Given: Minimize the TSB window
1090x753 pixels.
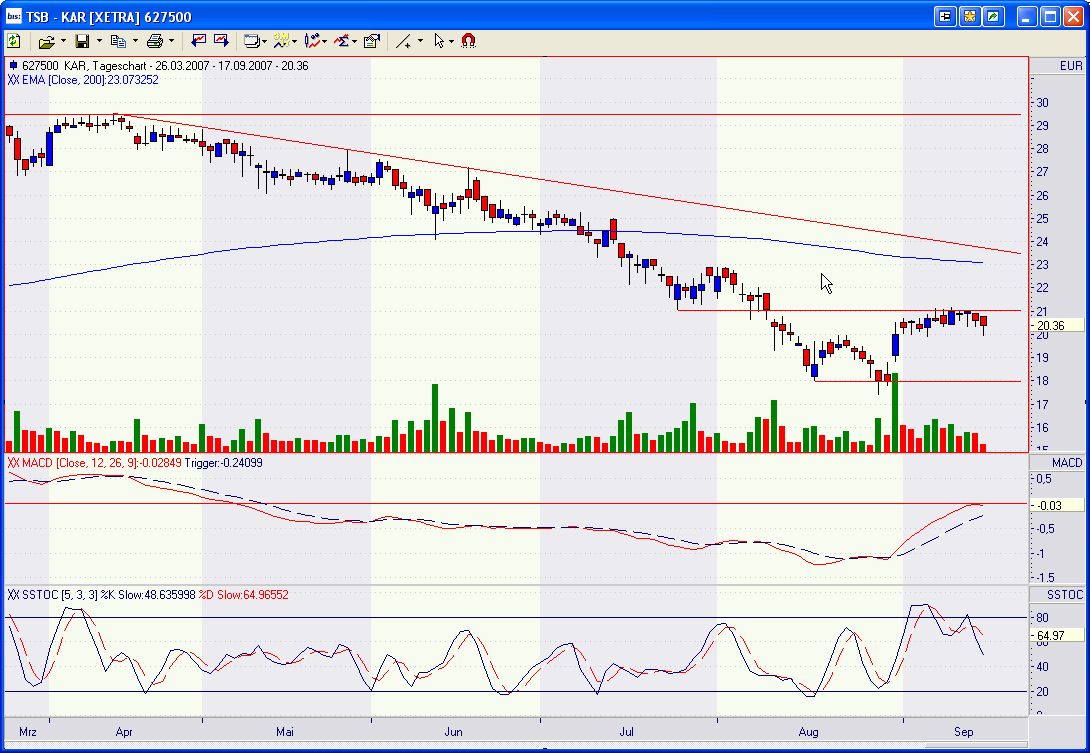Looking at the screenshot, I should click(x=1027, y=16).
